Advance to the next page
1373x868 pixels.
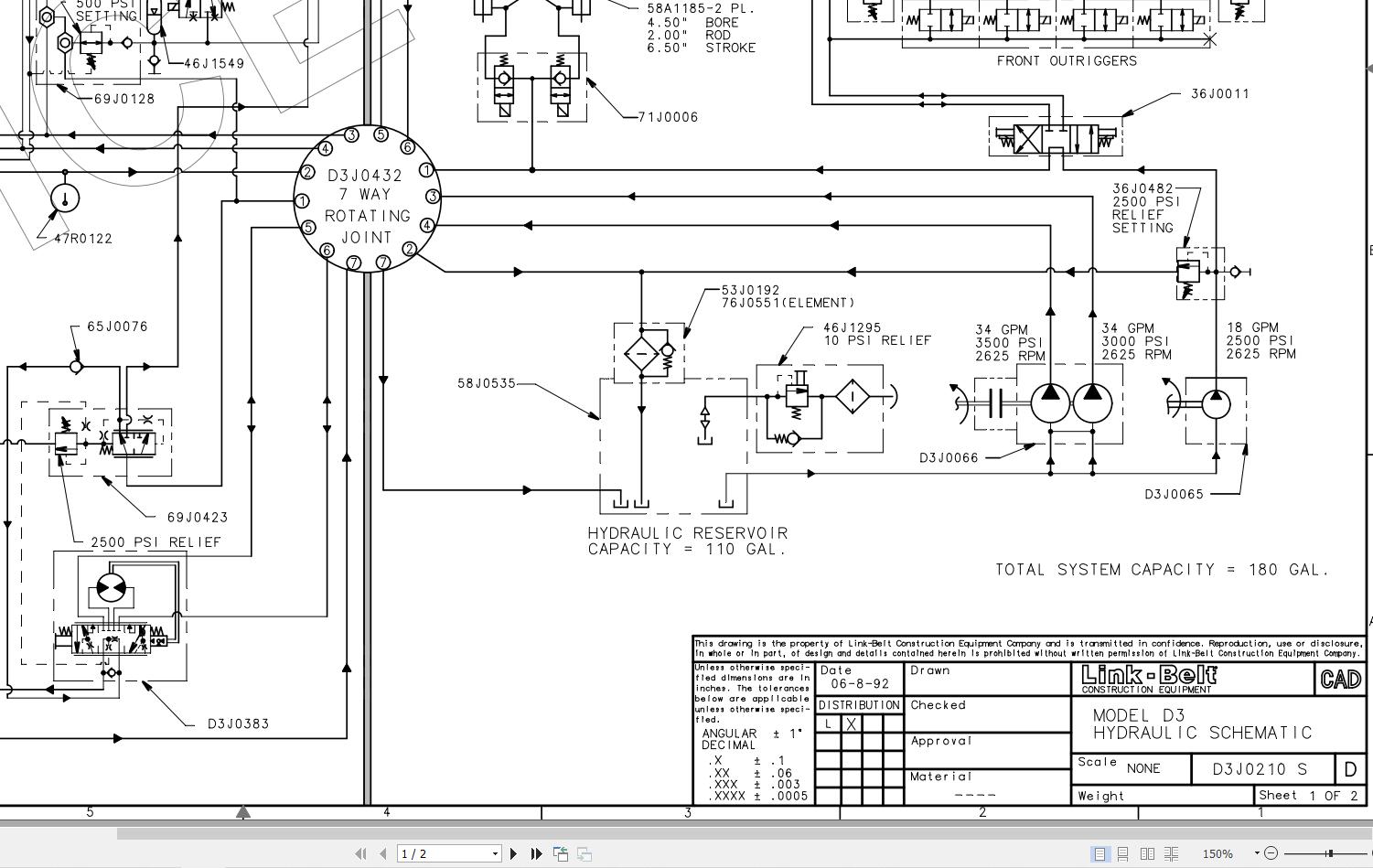pos(513,853)
